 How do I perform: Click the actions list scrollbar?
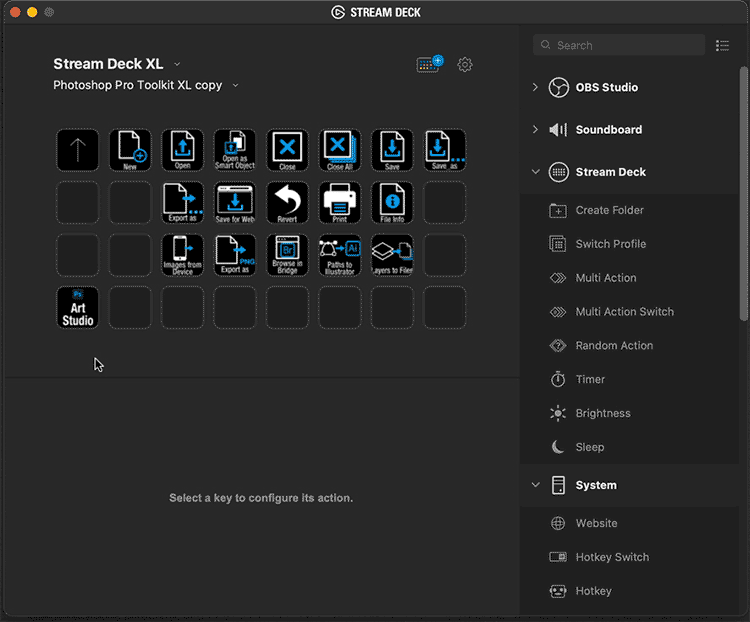pos(743,194)
